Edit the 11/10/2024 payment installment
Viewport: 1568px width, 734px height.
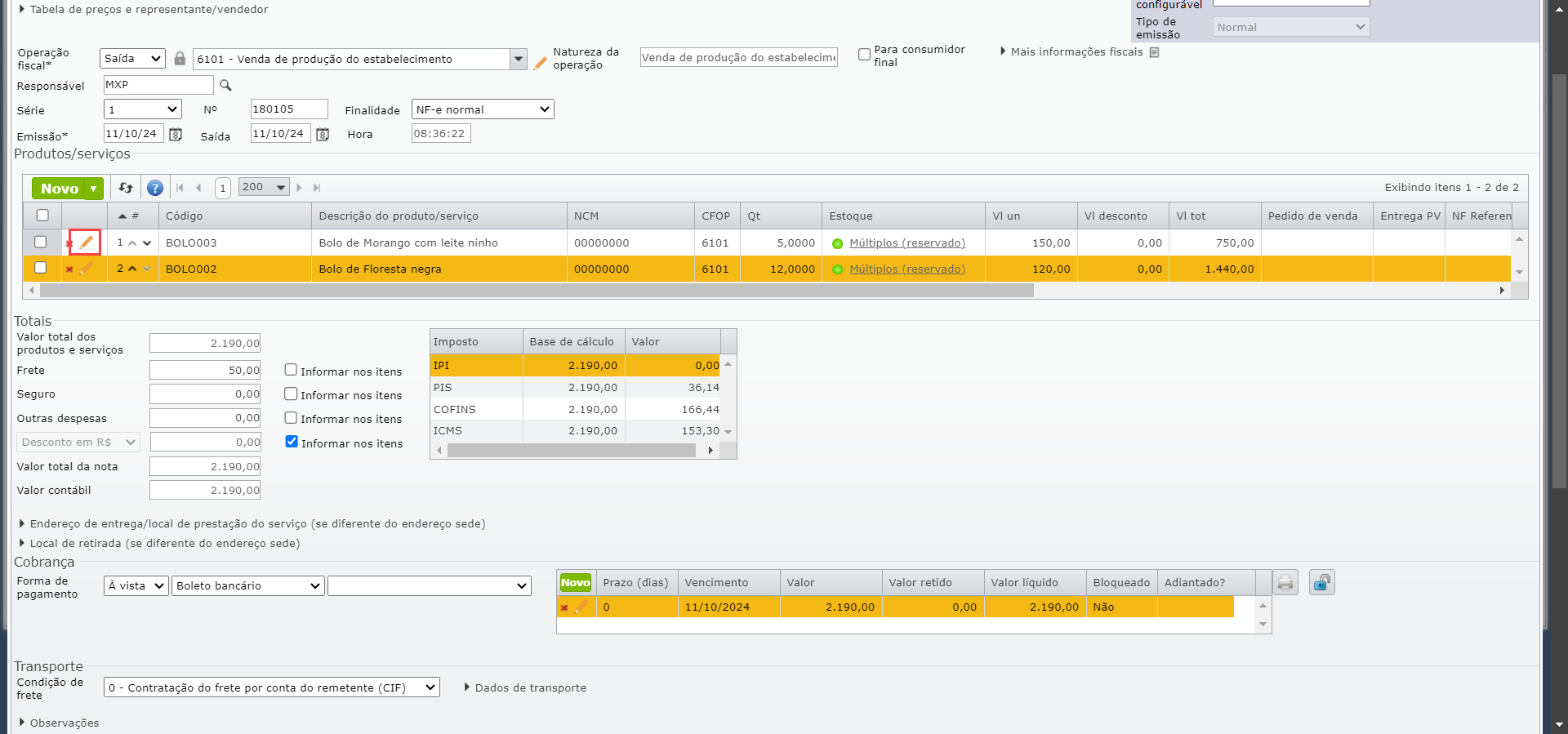coord(581,607)
